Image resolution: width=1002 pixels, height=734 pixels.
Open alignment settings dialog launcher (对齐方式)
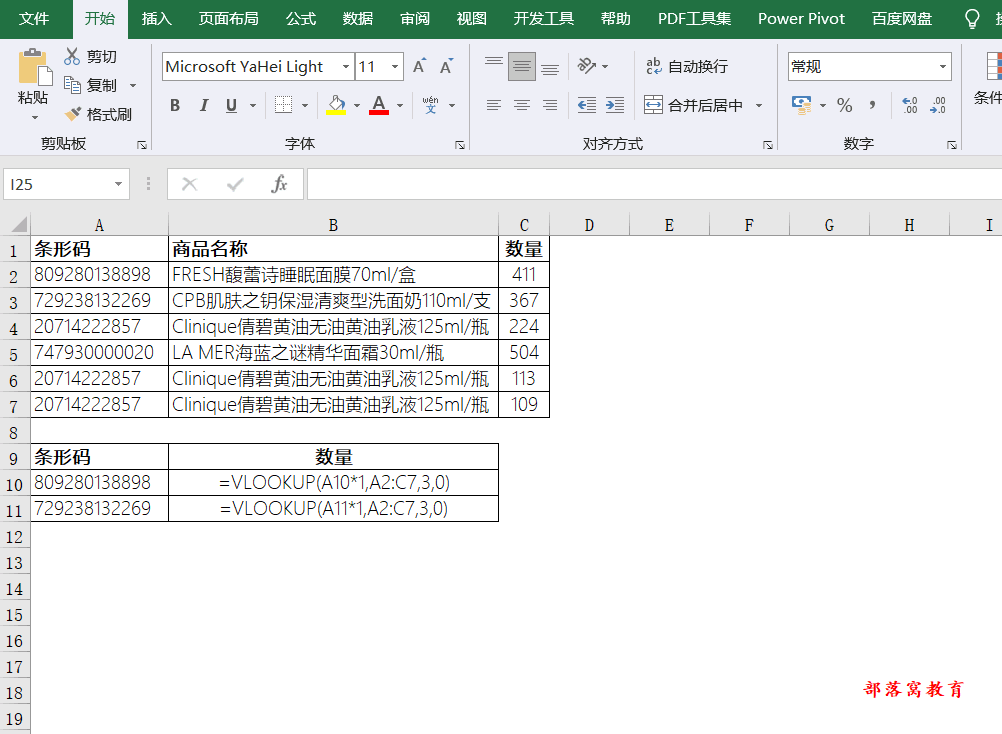point(767,146)
